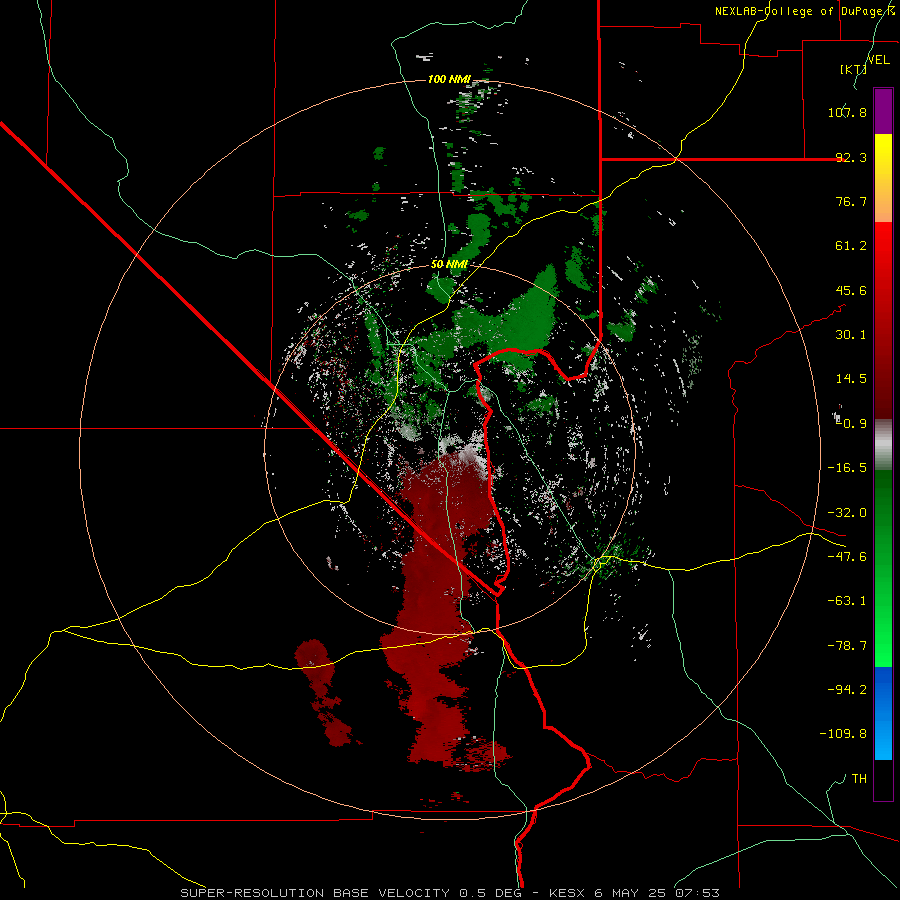This screenshot has height=900, width=900.
Task: Pick the gray near-zero segment of the color bar
Action: click(883, 445)
